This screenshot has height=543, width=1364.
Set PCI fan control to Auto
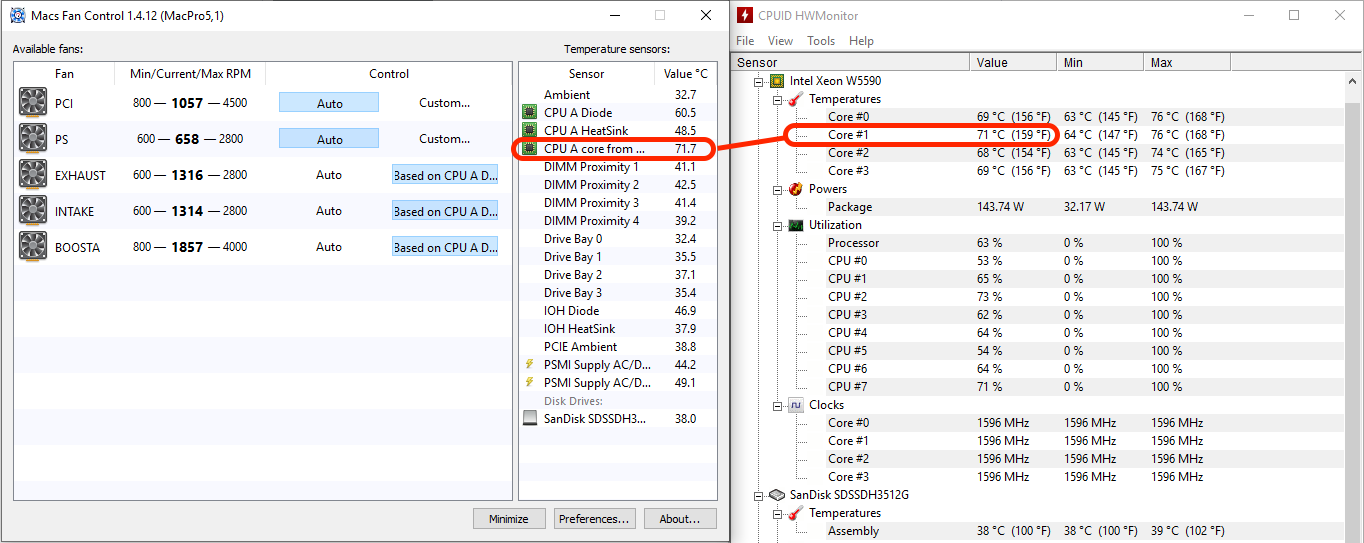[329, 103]
